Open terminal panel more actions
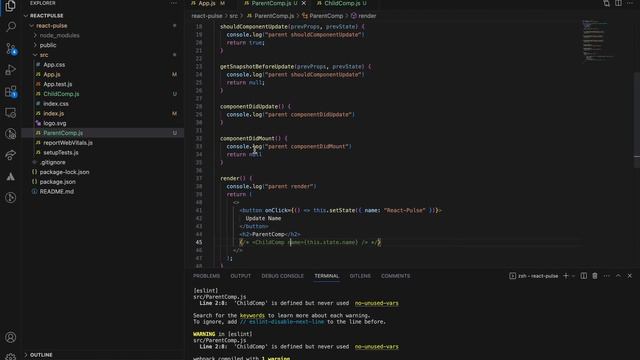640x360 pixels. (x=607, y=276)
